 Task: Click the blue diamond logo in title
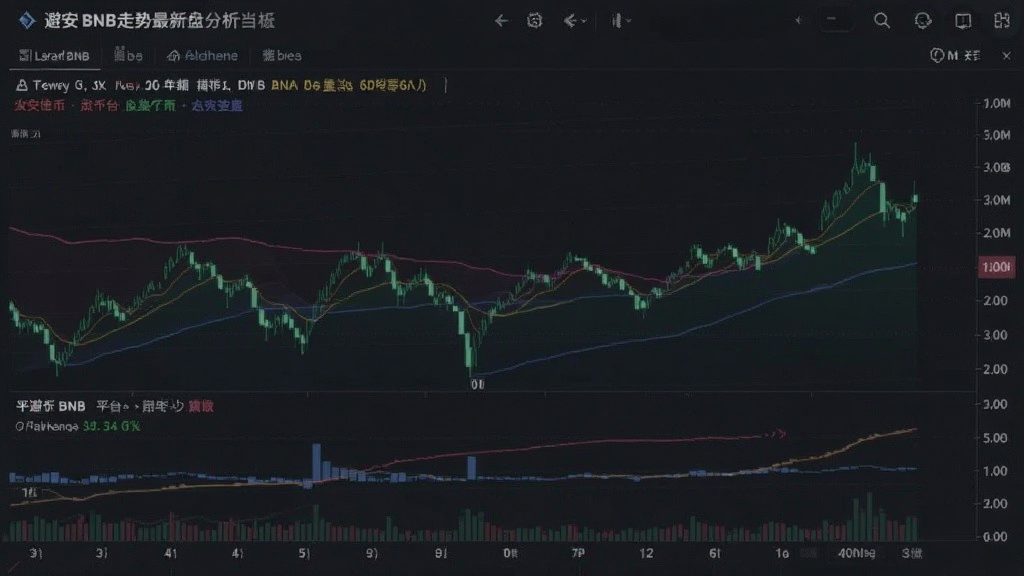[26, 20]
